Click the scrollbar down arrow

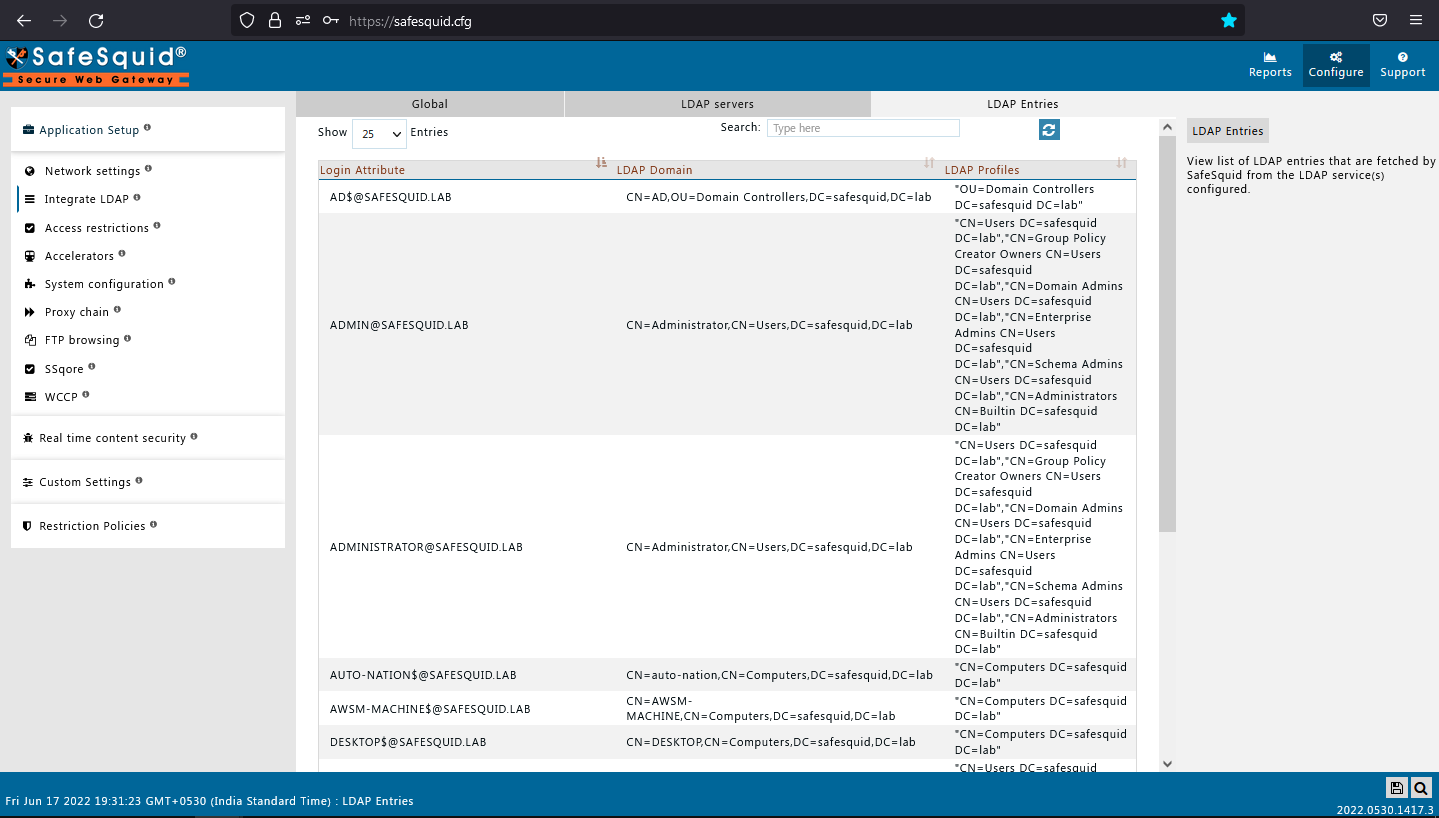coord(1167,764)
